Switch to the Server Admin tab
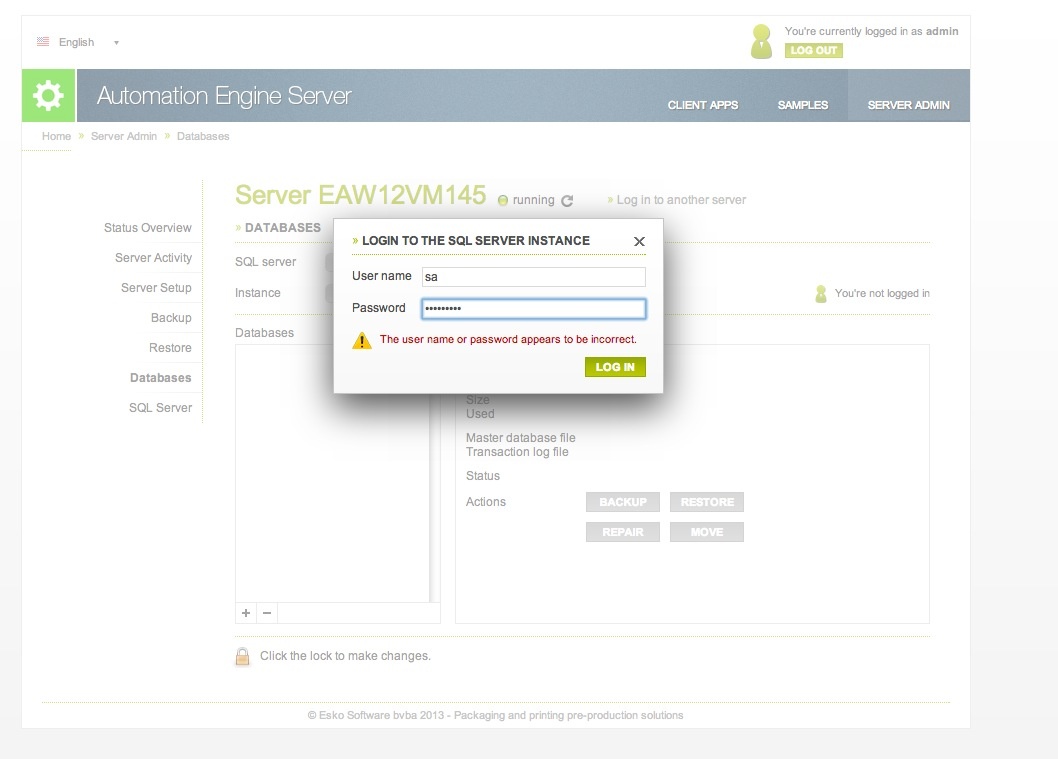The image size is (1058, 759). [x=908, y=105]
